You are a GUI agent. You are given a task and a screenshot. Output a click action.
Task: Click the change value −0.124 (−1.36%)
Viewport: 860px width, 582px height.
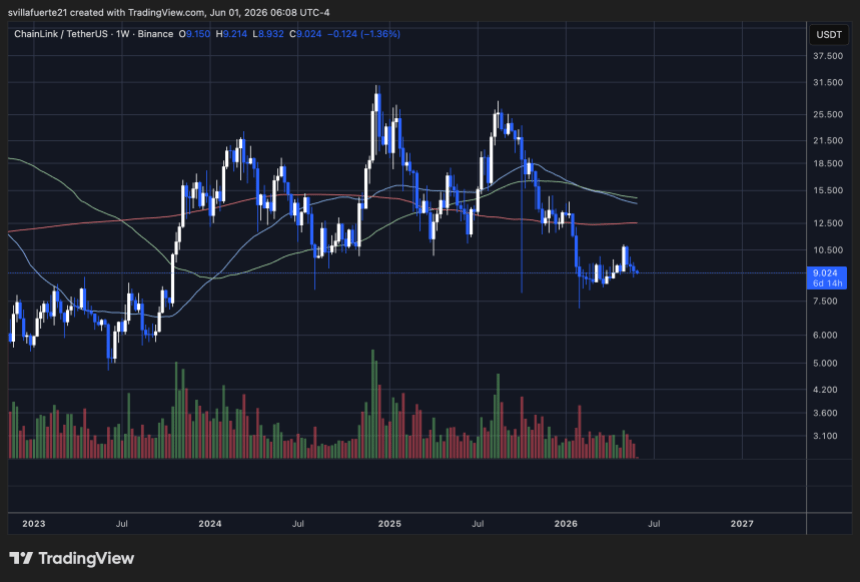(364, 34)
